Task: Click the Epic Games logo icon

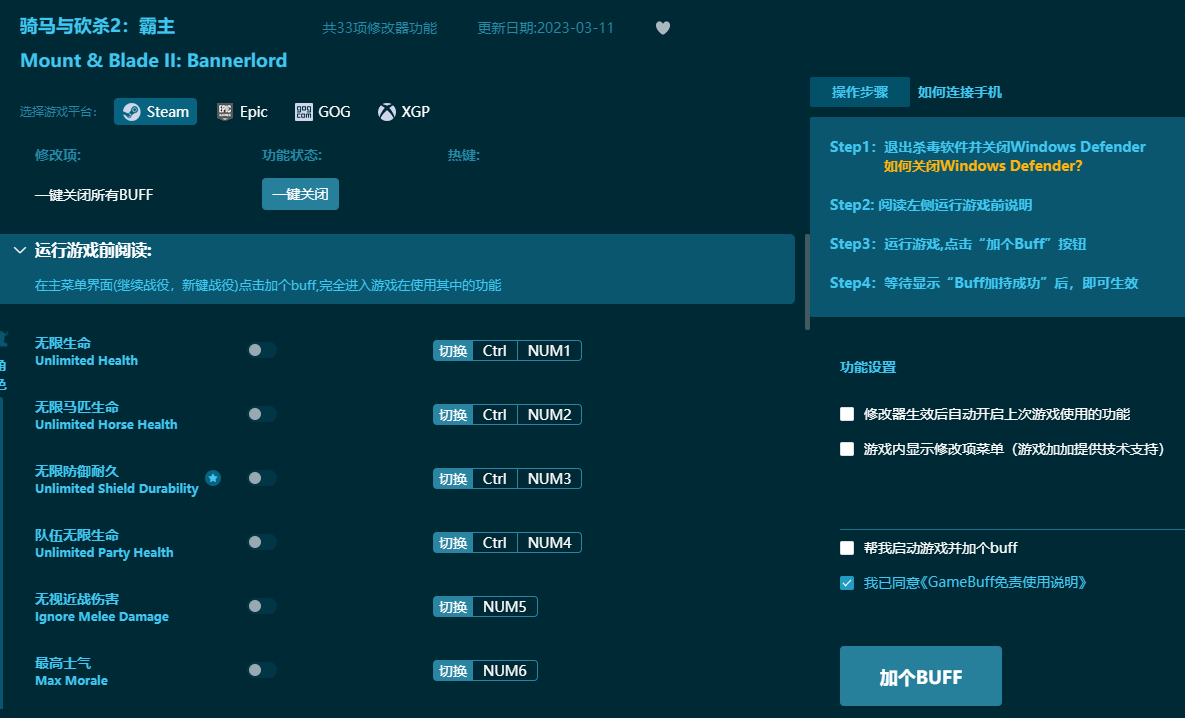Action: 224,112
